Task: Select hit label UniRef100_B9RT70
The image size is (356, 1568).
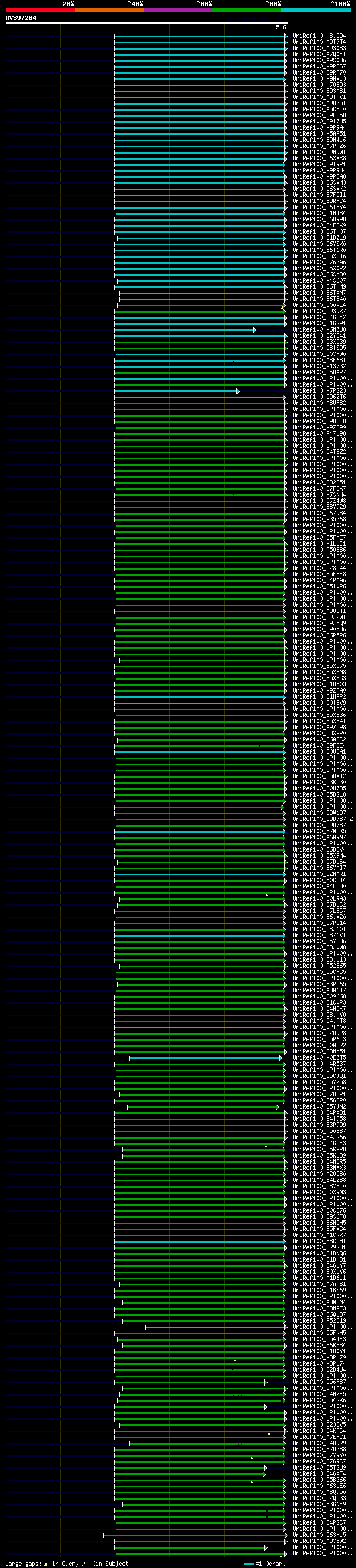Action: click(319, 72)
